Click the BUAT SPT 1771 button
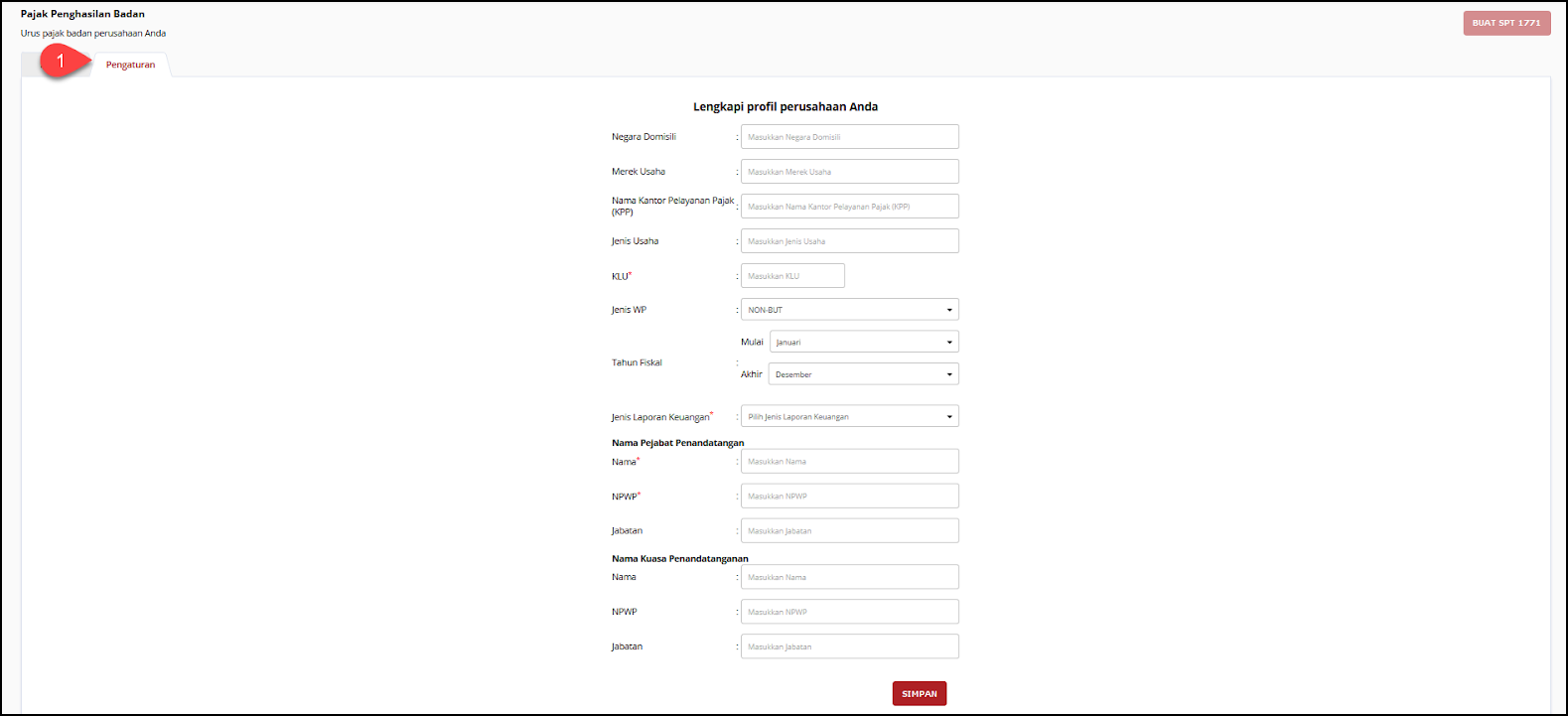The height and width of the screenshot is (716, 1568). pyautogui.click(x=1505, y=23)
